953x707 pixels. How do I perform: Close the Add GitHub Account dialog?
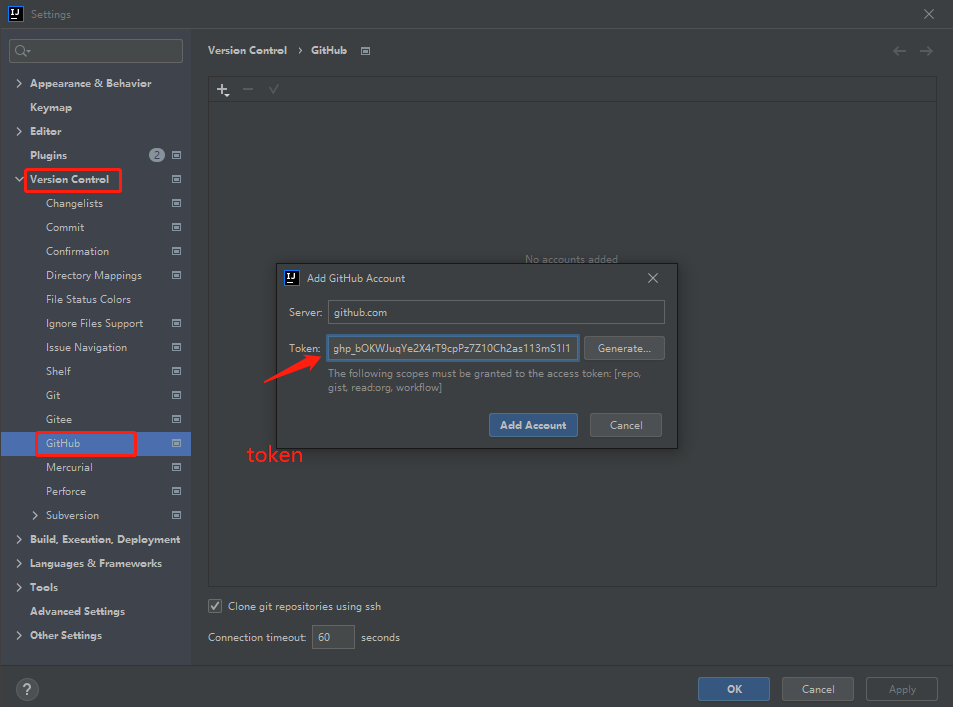pyautogui.click(x=653, y=278)
